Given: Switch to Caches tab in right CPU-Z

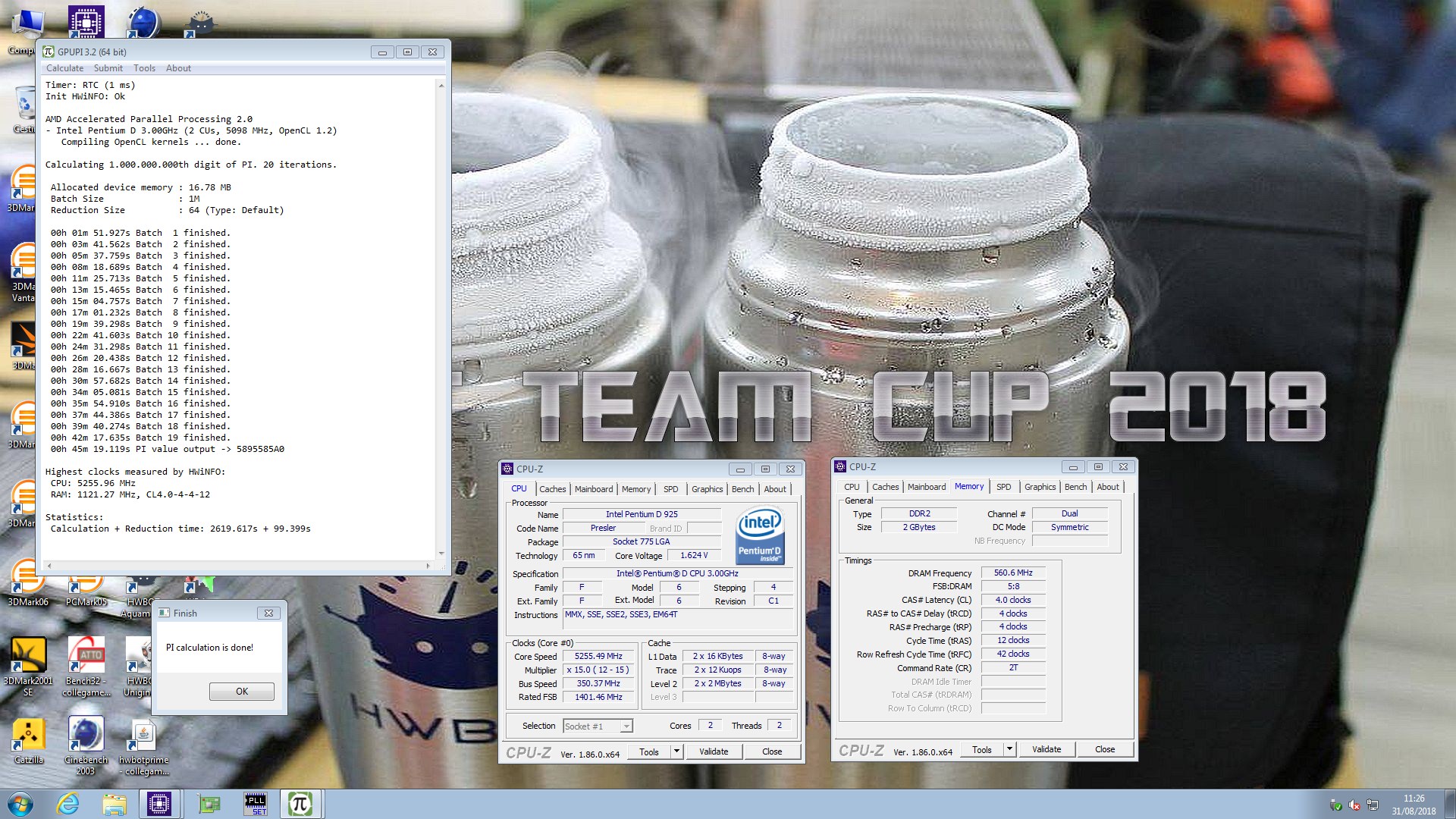Looking at the screenshot, I should [885, 487].
